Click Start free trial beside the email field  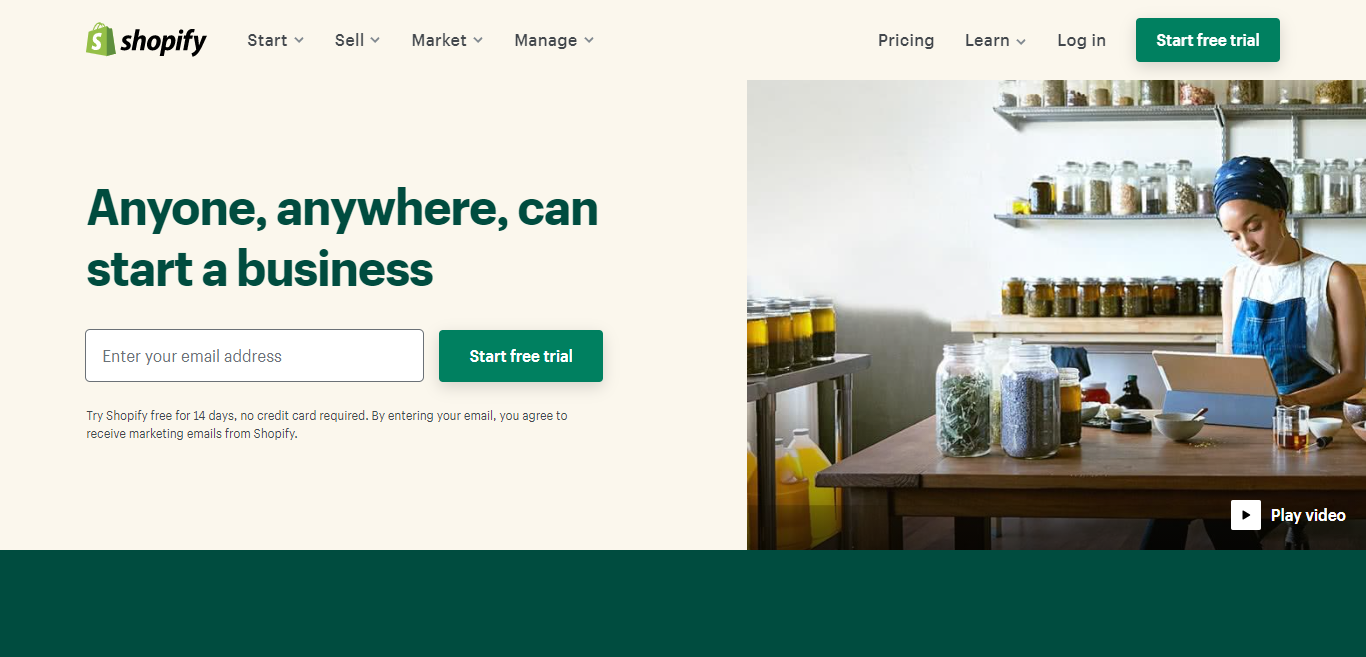click(521, 356)
